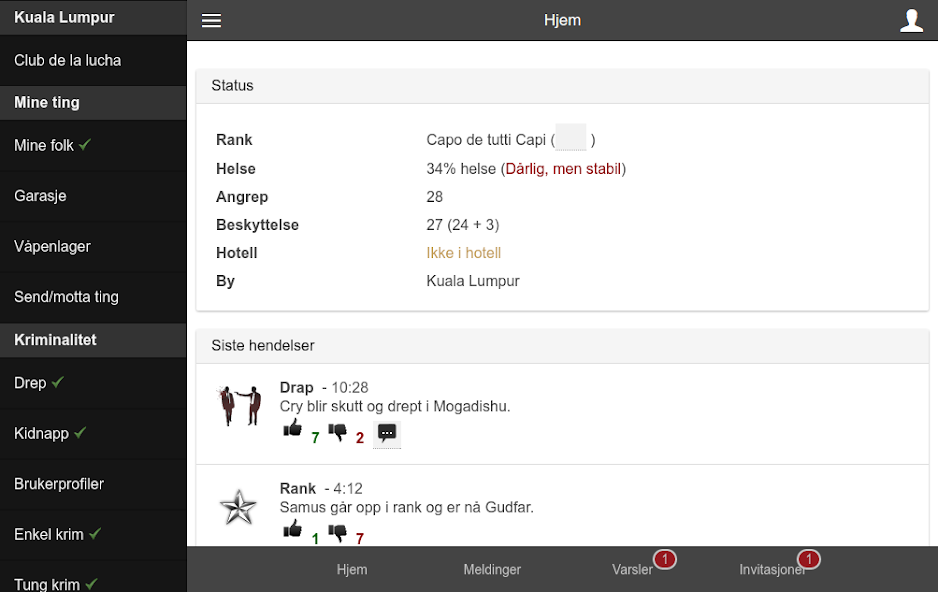Thumbs up the Drap event
Screen dimensions: 938x592
(292, 430)
